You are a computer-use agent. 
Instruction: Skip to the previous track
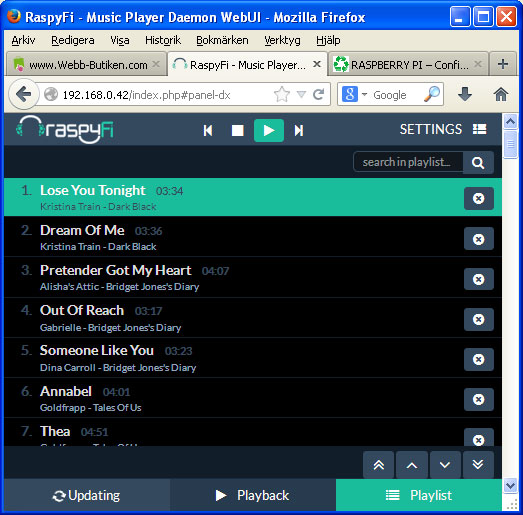208,130
